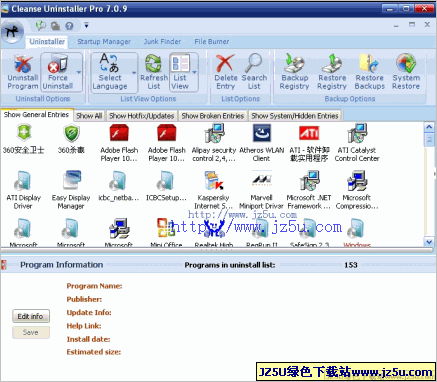This screenshot has width=437, height=382.
Task: Click the Edit info button
Action: point(31,316)
